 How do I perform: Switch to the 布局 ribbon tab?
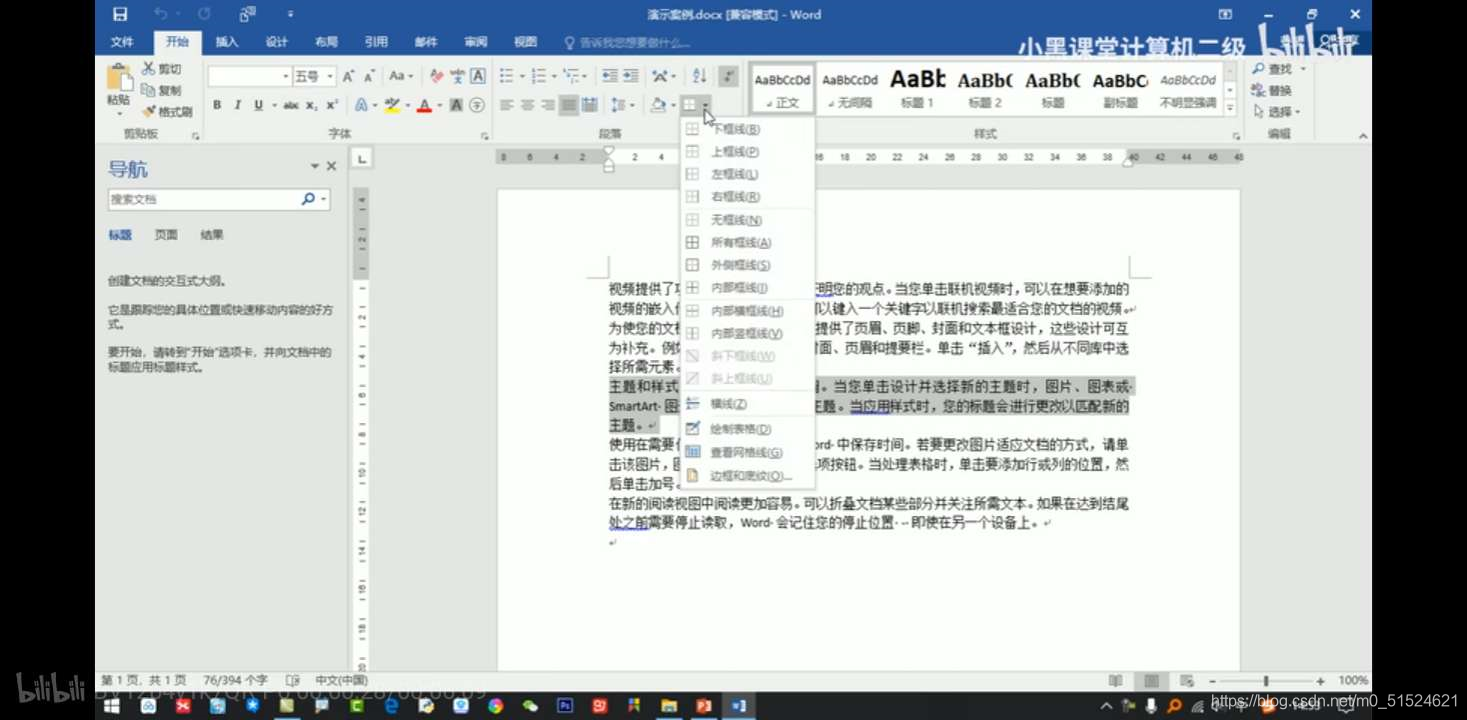[x=326, y=42]
